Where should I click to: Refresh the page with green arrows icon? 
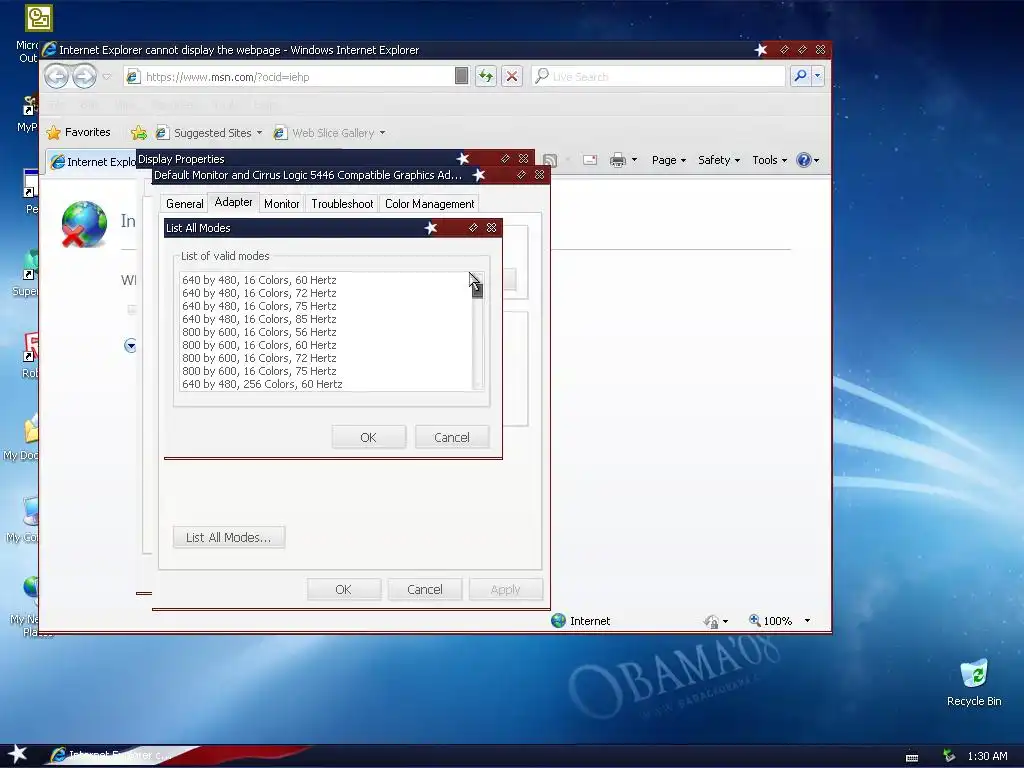(x=486, y=76)
